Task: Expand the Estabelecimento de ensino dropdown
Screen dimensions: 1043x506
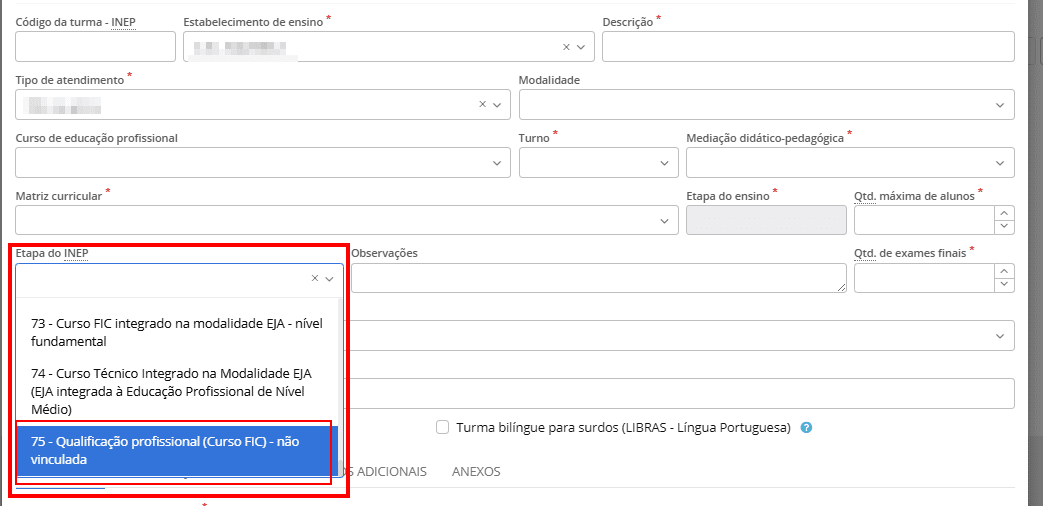Action: tap(581, 47)
